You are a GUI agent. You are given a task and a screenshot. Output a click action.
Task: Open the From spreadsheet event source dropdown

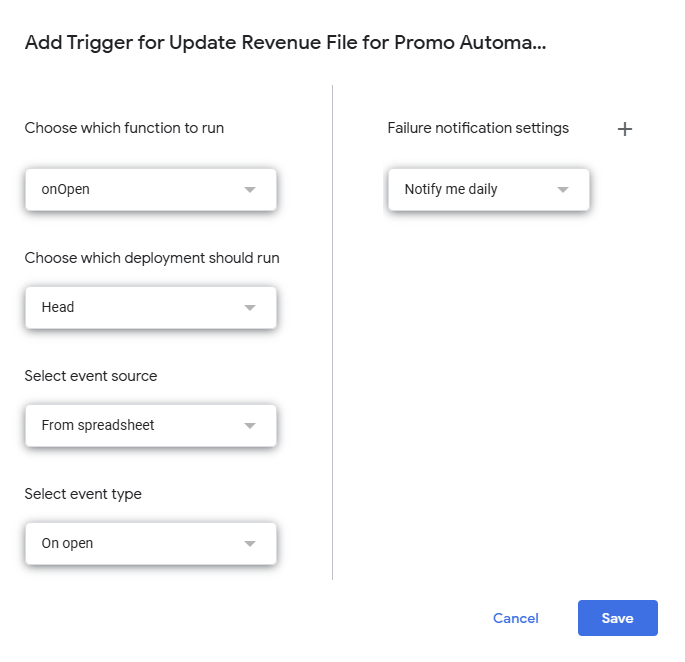(150, 426)
